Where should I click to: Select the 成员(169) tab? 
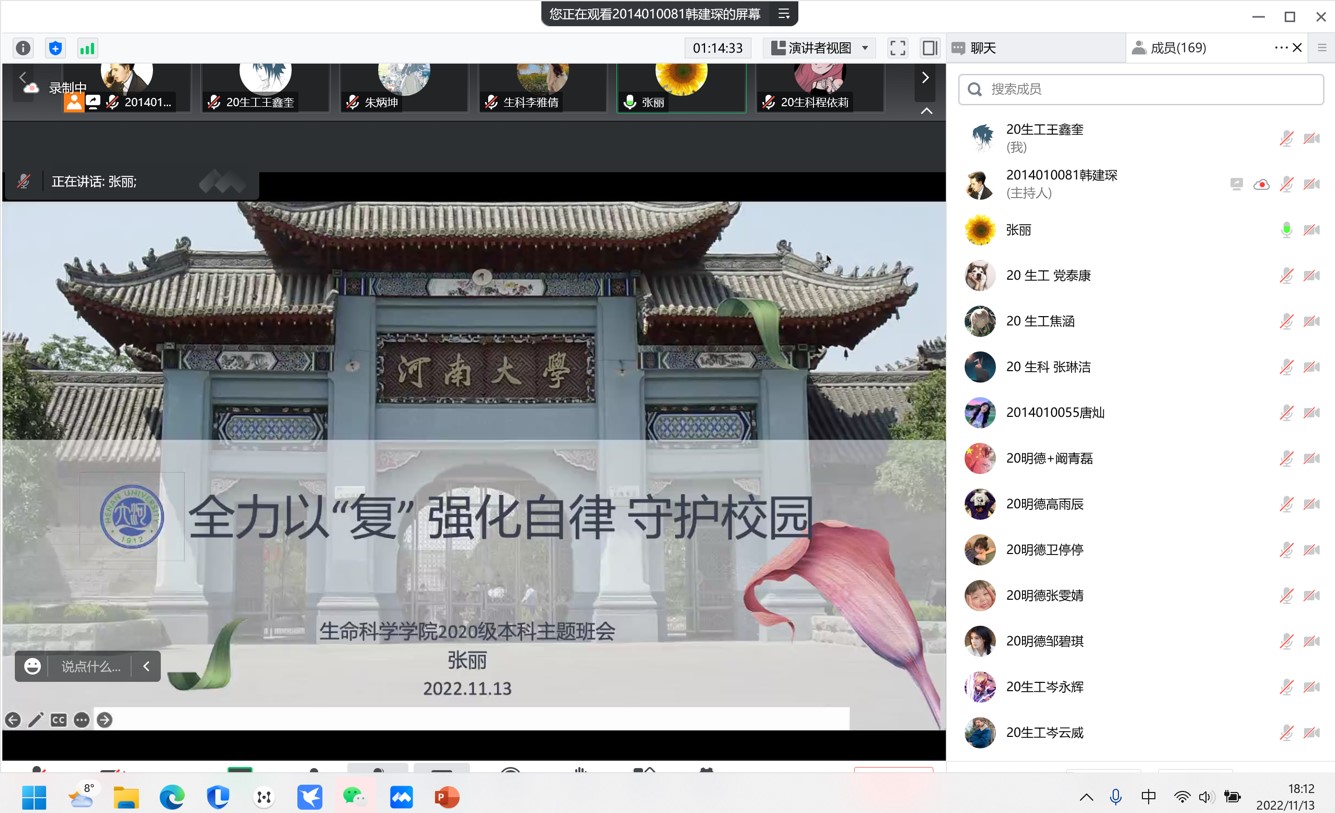tap(1168, 48)
